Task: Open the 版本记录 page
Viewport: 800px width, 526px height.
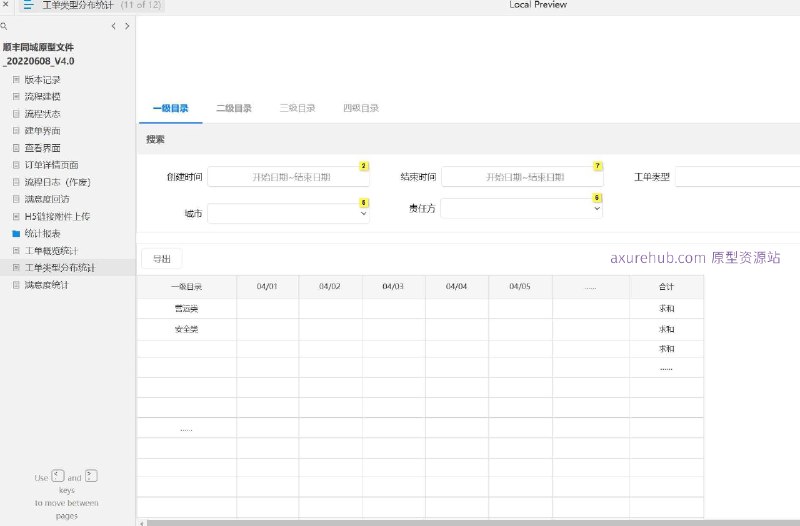Action: click(42, 80)
